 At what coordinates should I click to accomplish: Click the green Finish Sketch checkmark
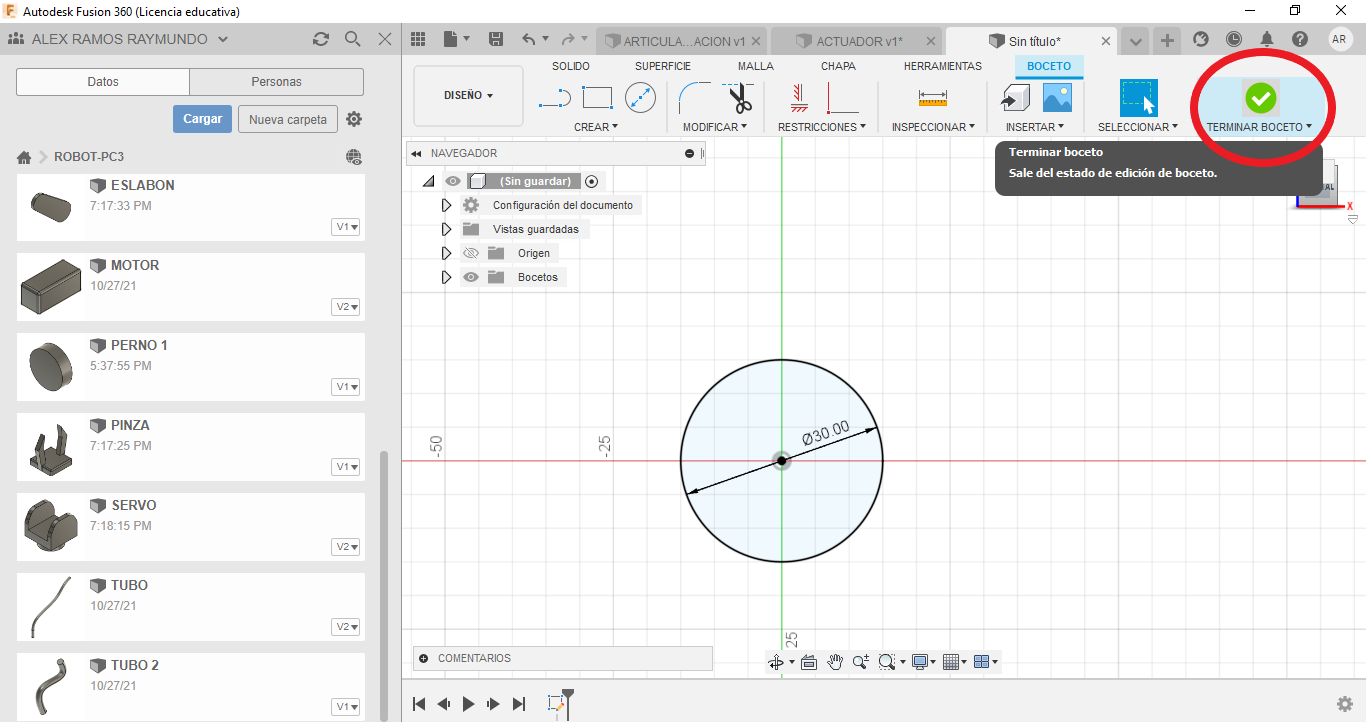click(x=1260, y=98)
